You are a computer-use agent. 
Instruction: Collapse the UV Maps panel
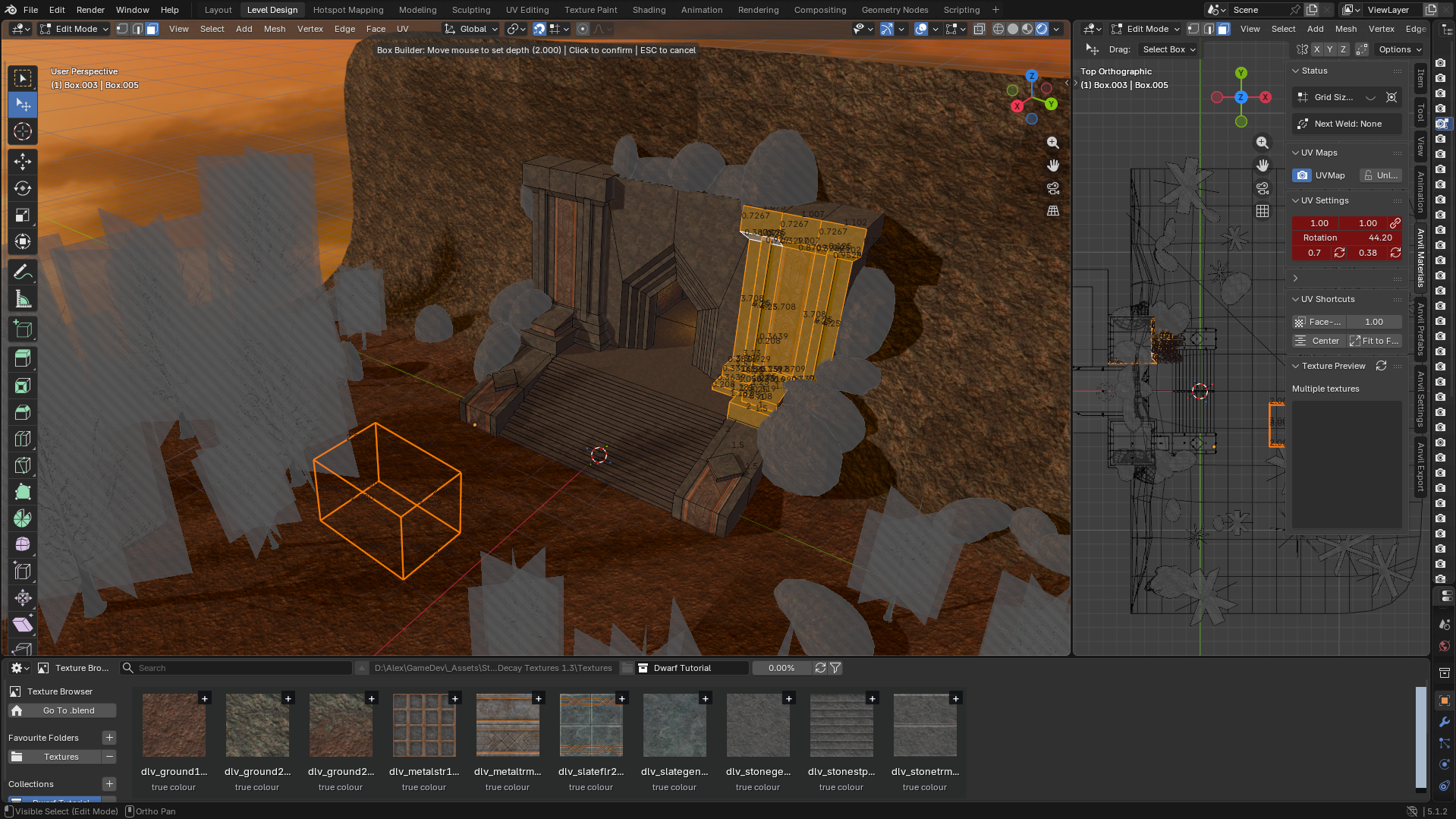1296,153
